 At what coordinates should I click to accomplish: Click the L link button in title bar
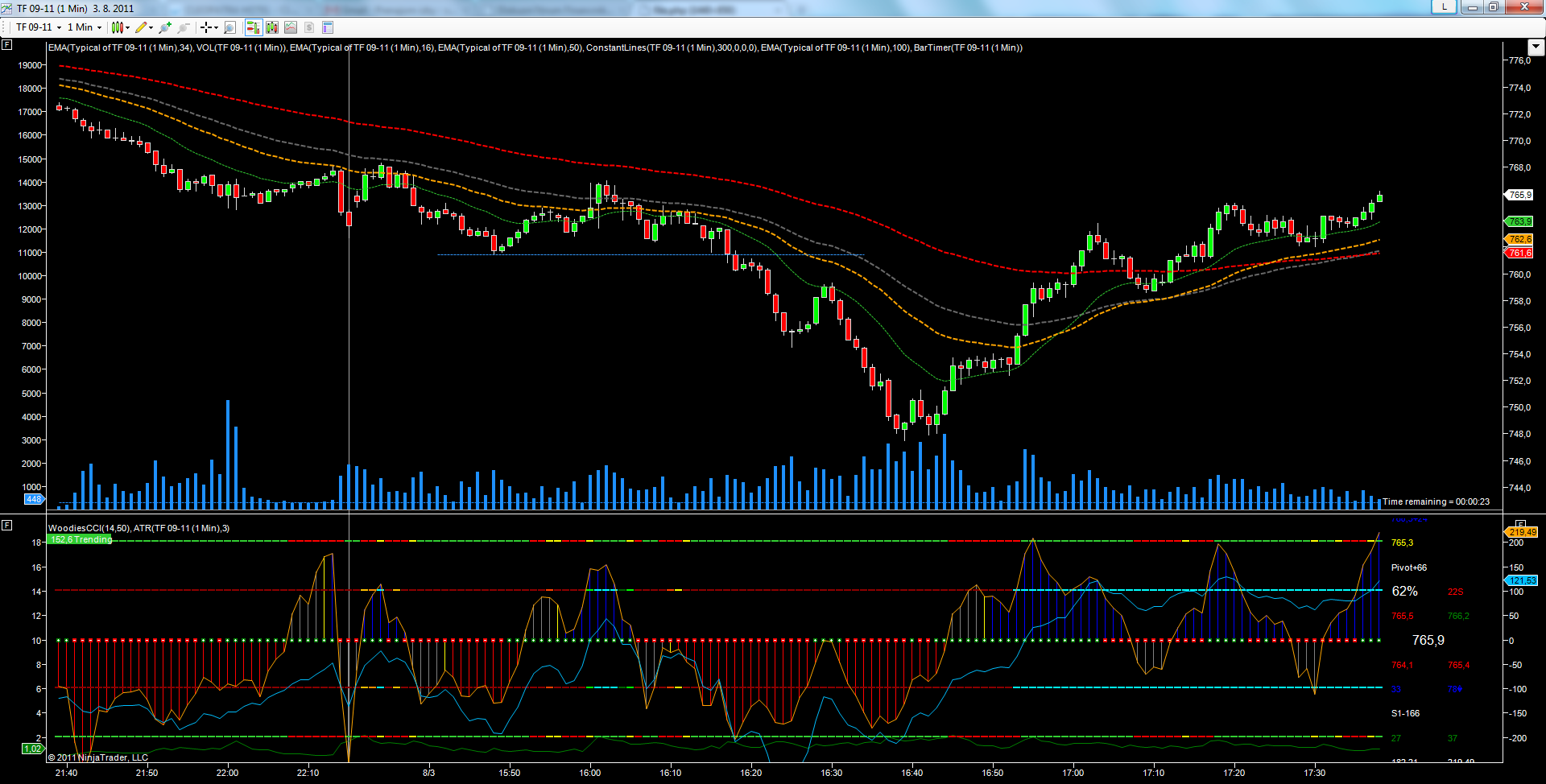tap(1444, 7)
